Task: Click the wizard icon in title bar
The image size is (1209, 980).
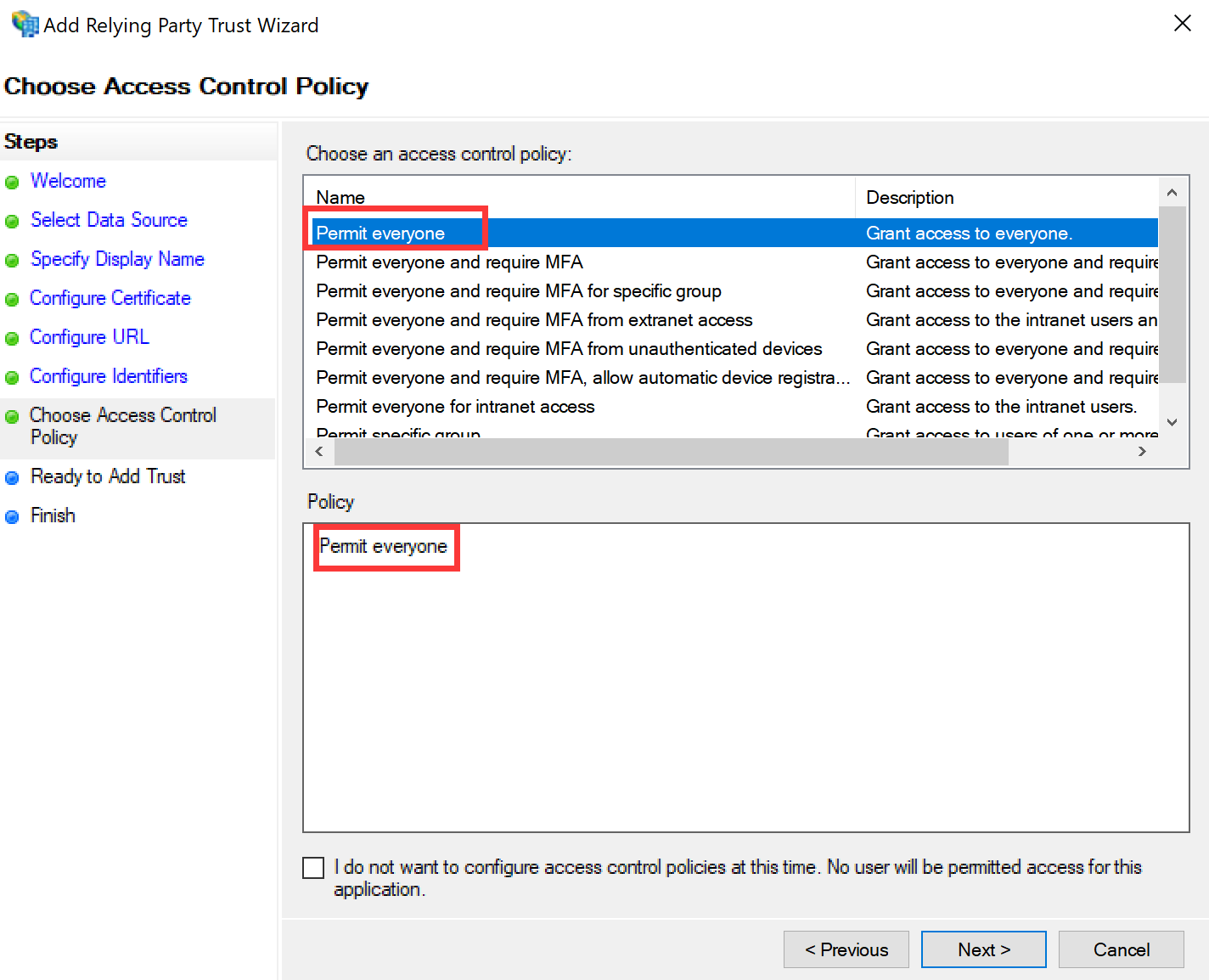Action: 25,24
